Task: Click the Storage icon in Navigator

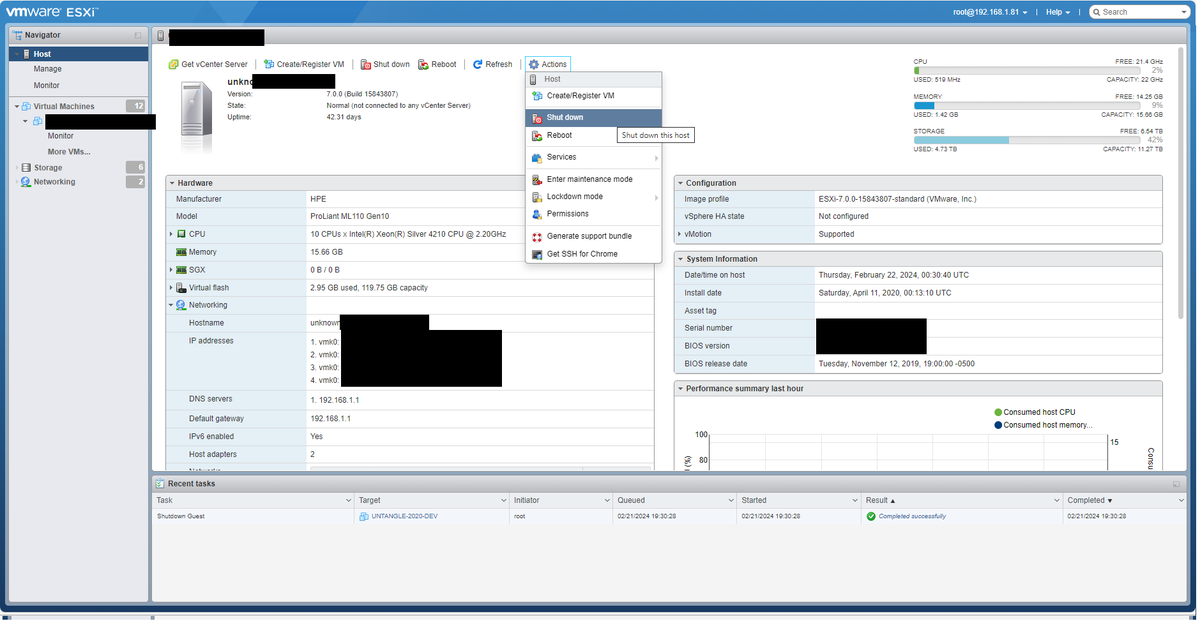Action: pyautogui.click(x=26, y=168)
